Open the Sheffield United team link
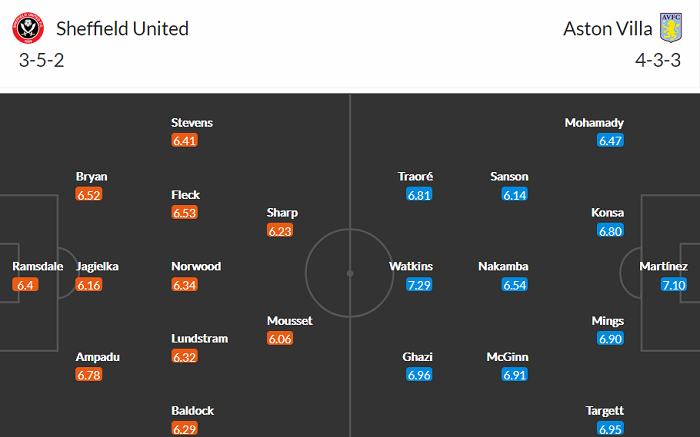Viewport: 700px width, 437px height. point(120,29)
